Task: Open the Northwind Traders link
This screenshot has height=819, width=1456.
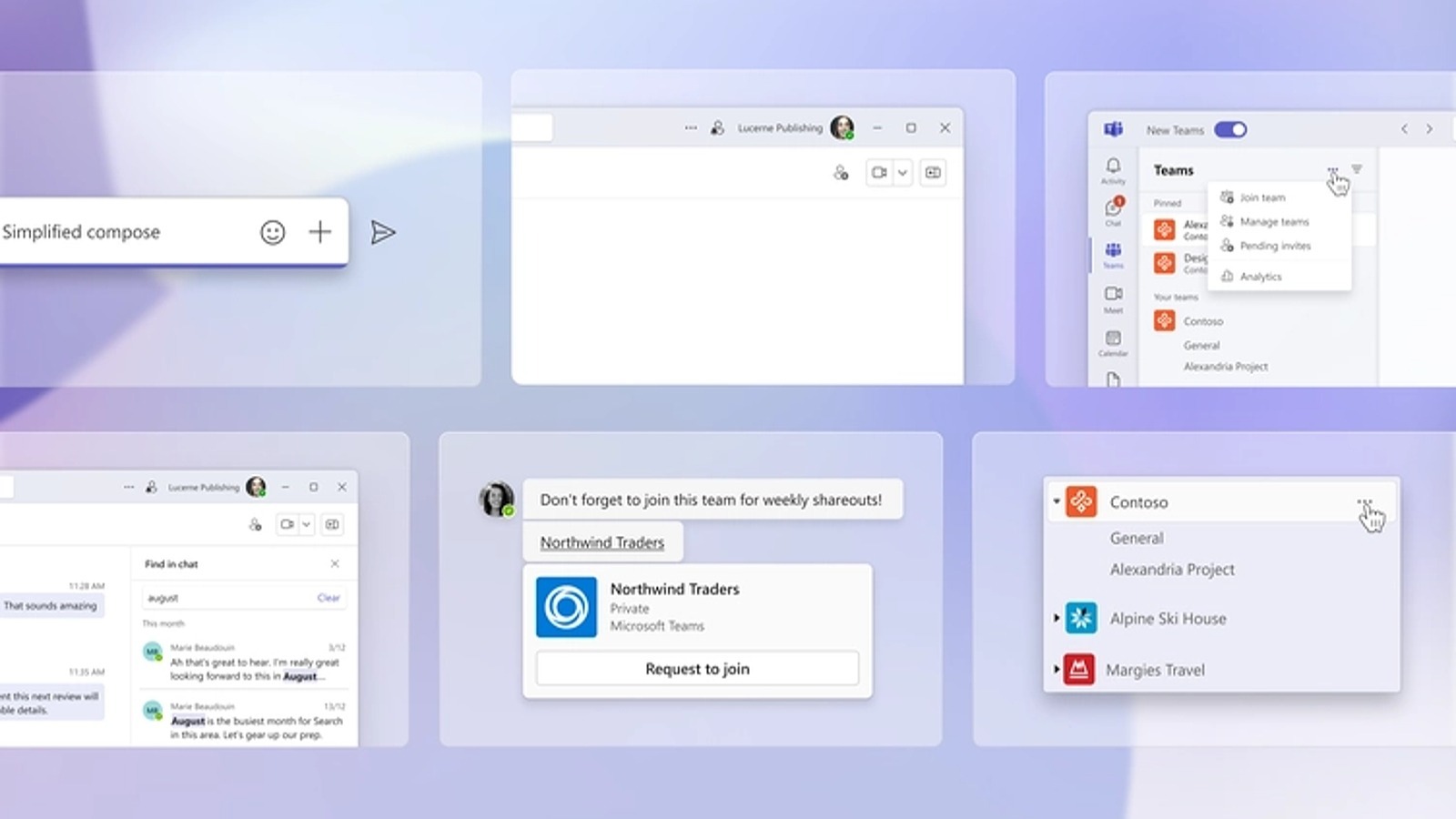Action: (602, 541)
